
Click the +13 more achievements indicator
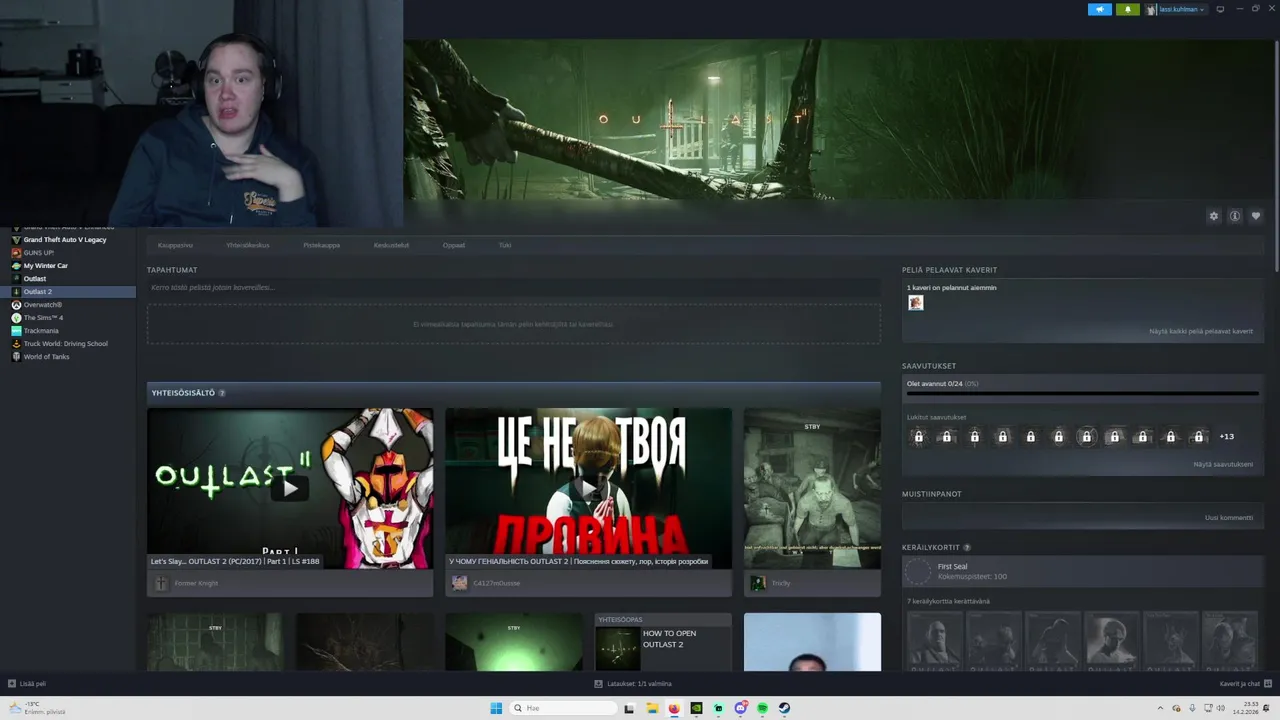pyautogui.click(x=1226, y=437)
